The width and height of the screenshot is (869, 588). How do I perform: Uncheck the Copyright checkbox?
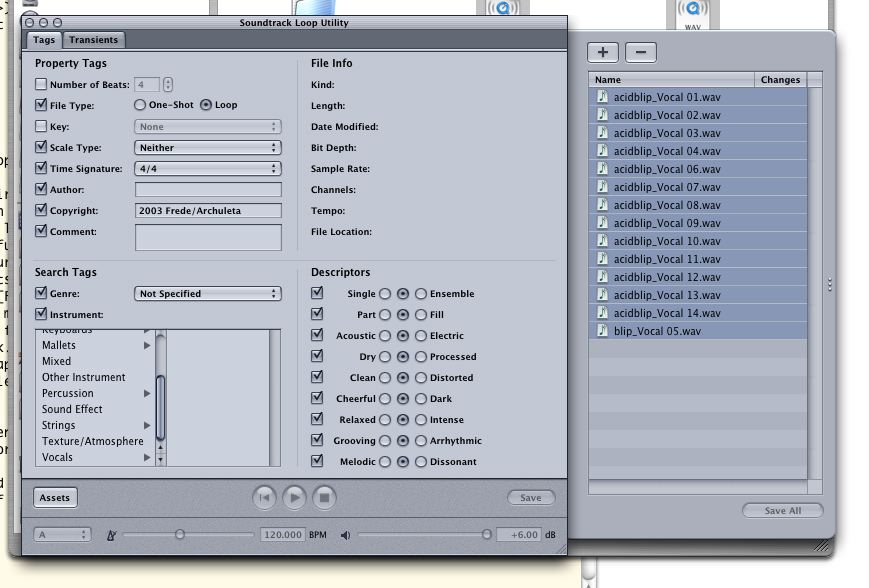coord(40,210)
